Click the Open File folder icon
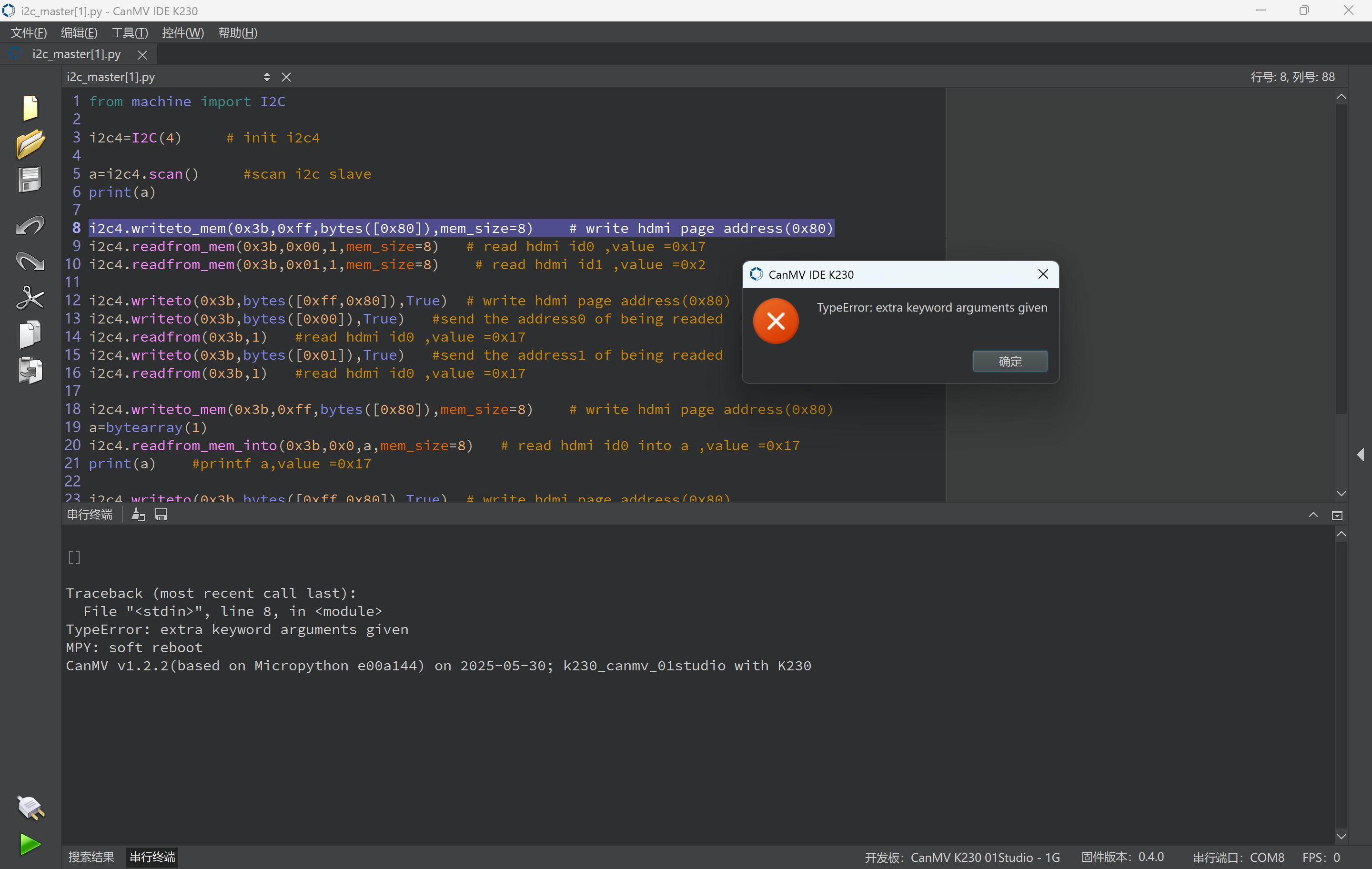The height and width of the screenshot is (869, 1372). pyautogui.click(x=30, y=143)
